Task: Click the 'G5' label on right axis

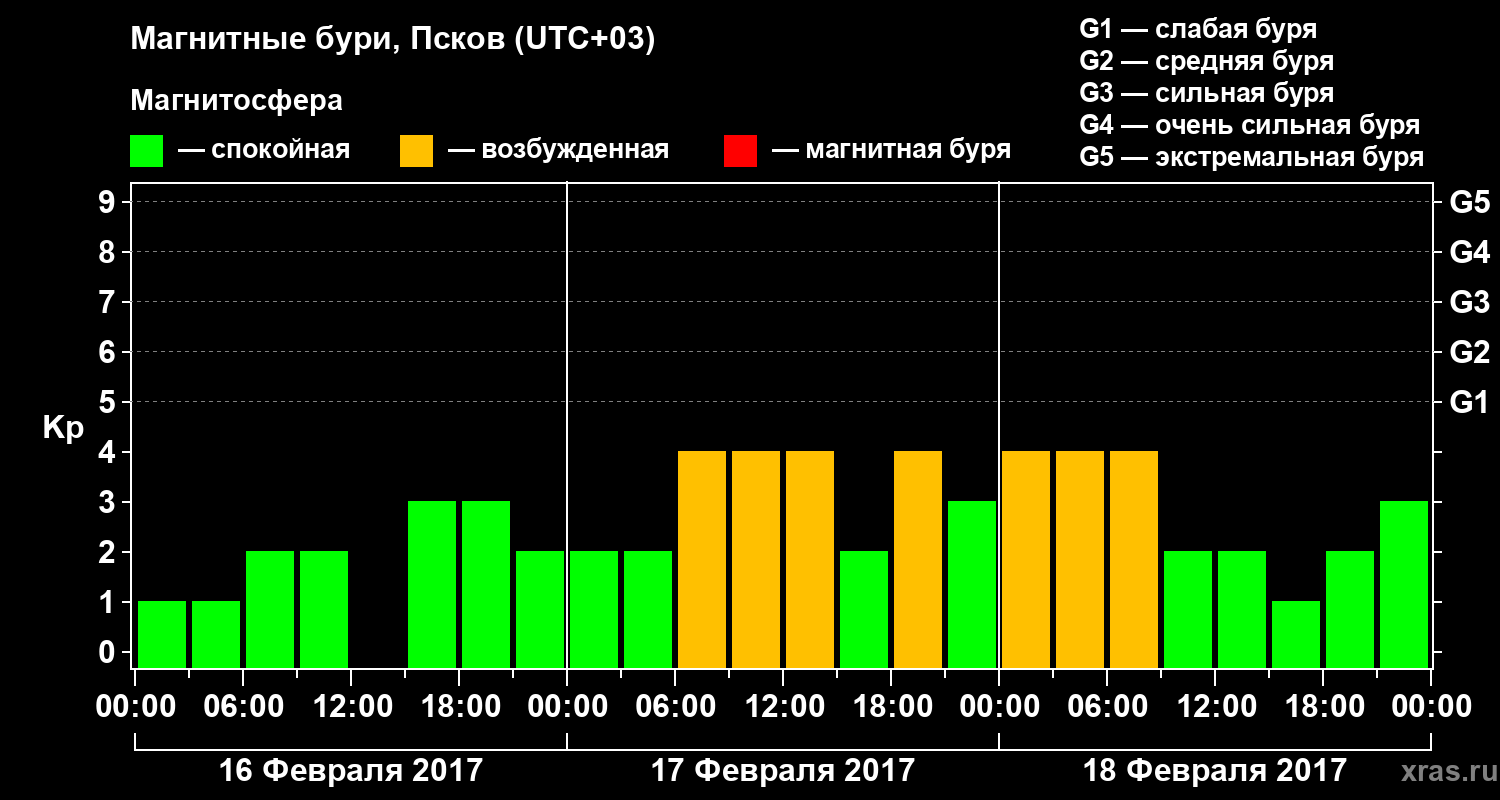Action: [1469, 202]
